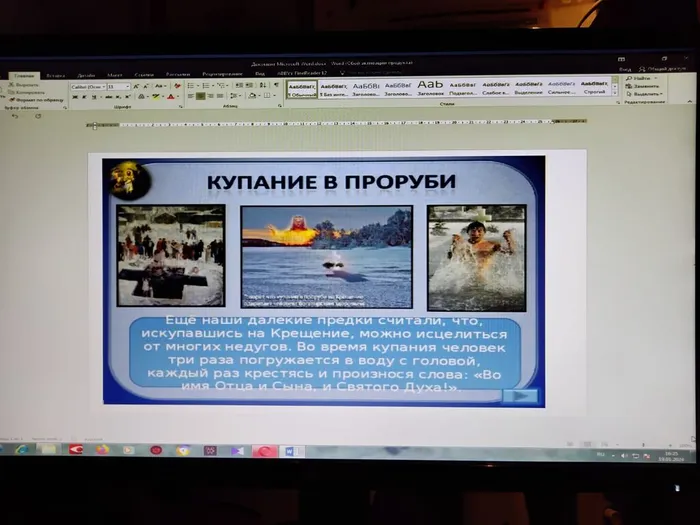Click Формат по образцу format painter
This screenshot has height=525, width=700.
pos(36,100)
